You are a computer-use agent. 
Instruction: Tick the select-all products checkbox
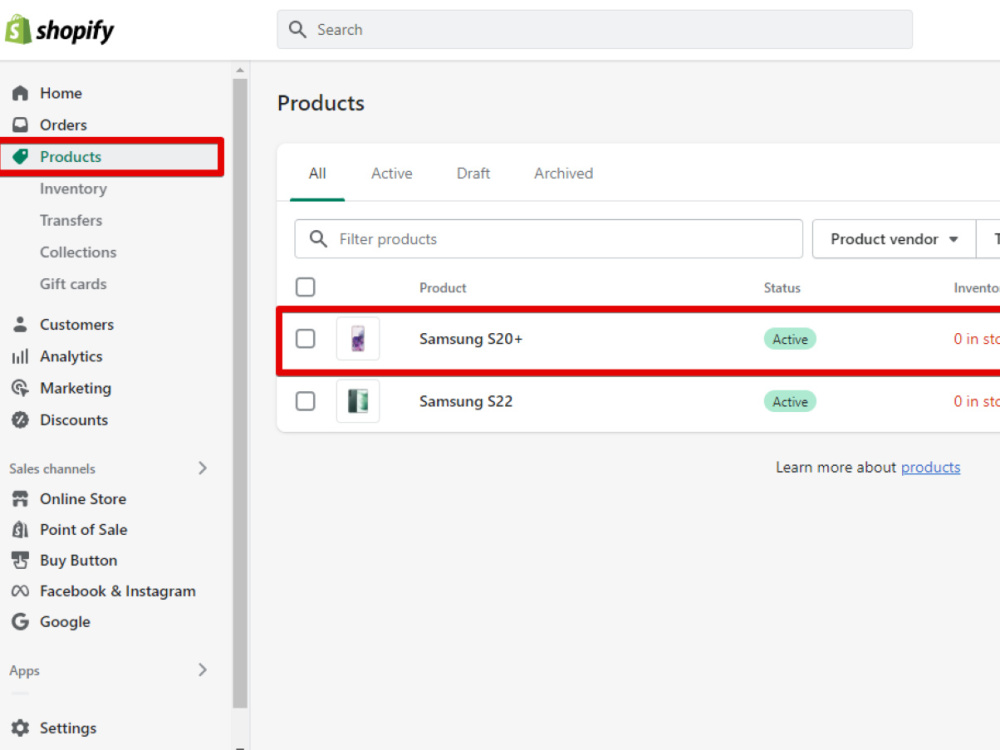[x=305, y=287]
